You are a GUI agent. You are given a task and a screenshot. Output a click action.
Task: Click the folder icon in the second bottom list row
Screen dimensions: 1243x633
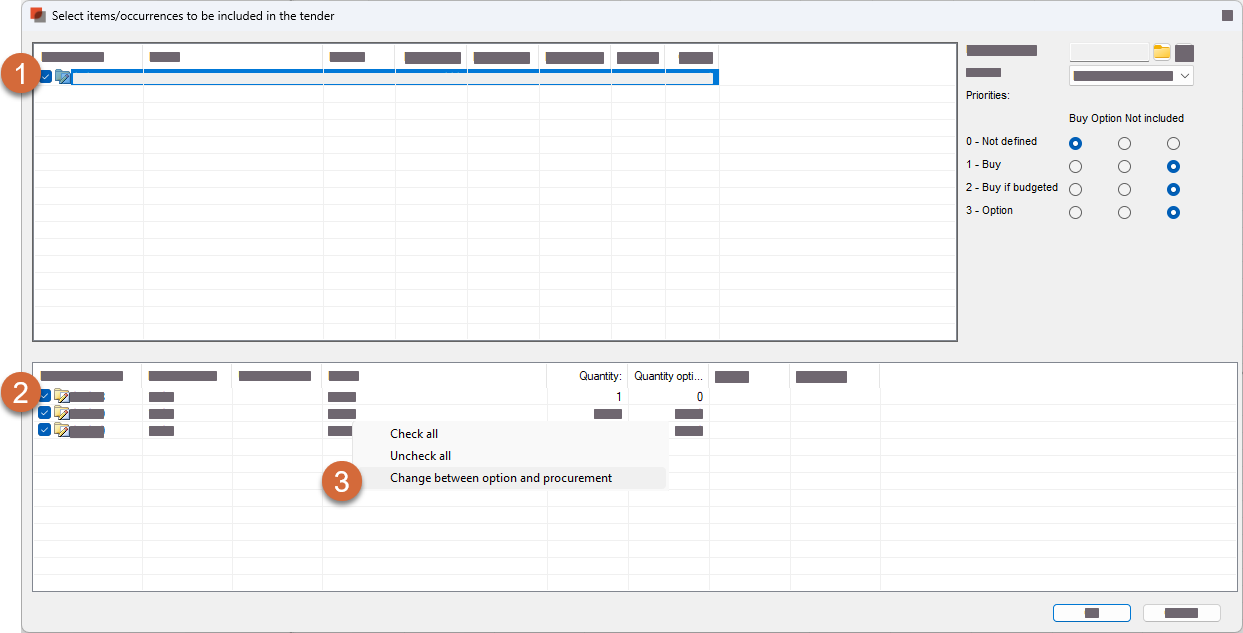coord(62,413)
